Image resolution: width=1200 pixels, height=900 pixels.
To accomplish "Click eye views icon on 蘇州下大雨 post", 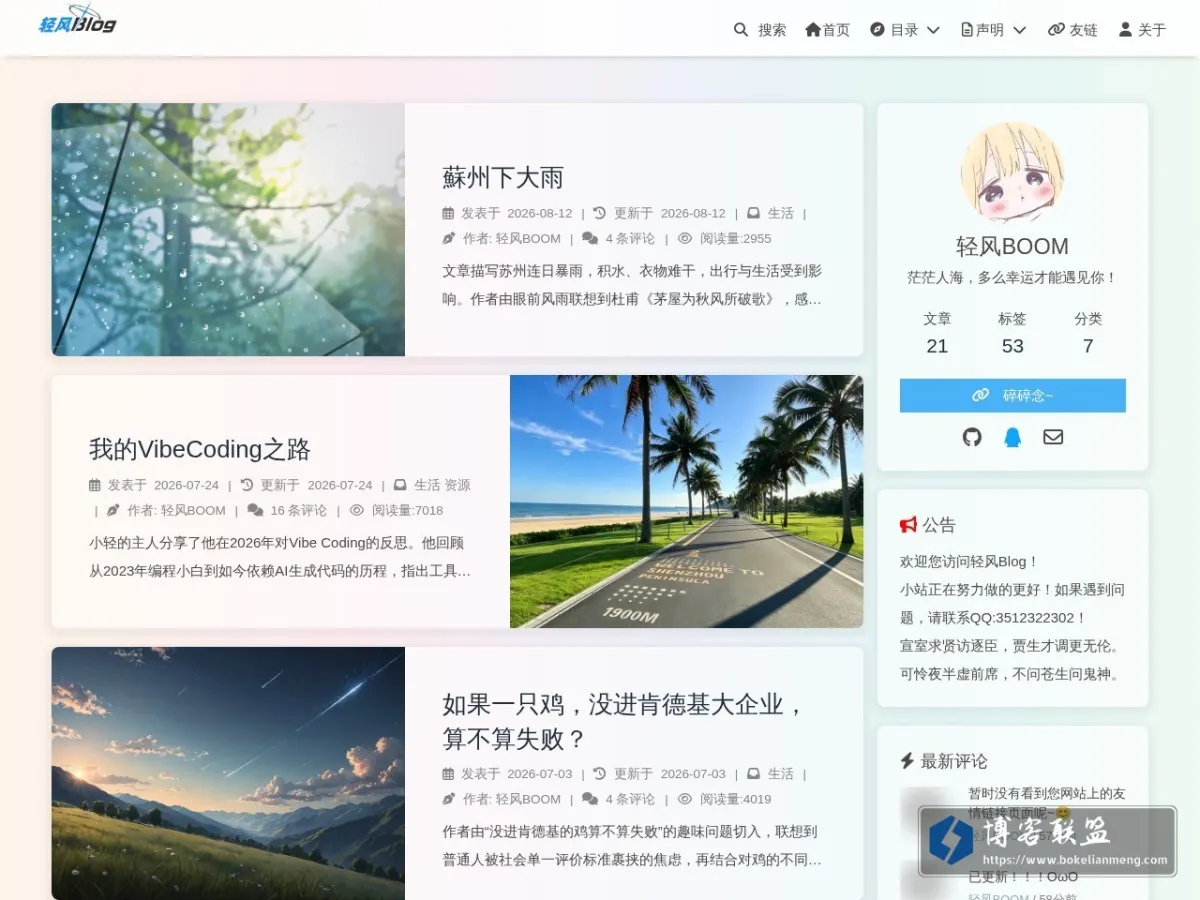I will [685, 238].
